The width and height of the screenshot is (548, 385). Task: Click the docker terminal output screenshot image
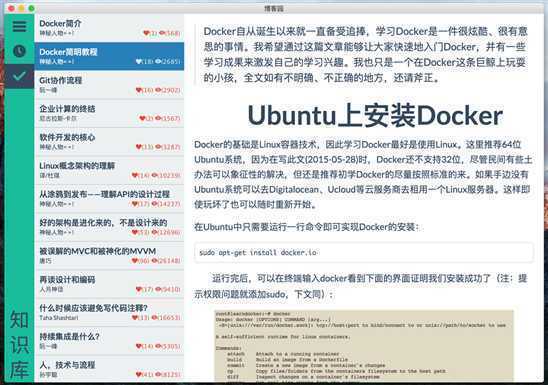pos(364,345)
